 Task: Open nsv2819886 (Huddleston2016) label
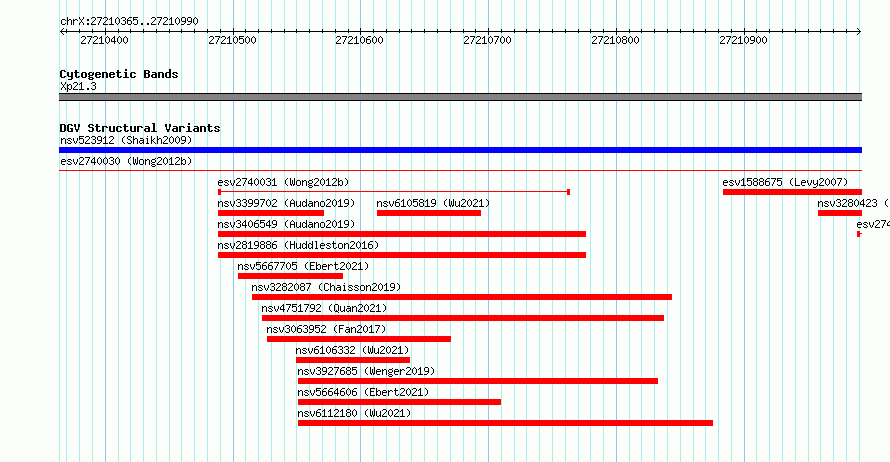click(x=298, y=245)
